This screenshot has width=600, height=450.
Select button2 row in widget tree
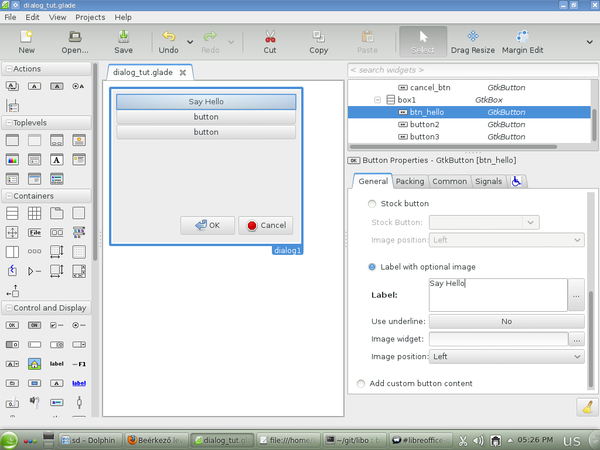click(469, 124)
